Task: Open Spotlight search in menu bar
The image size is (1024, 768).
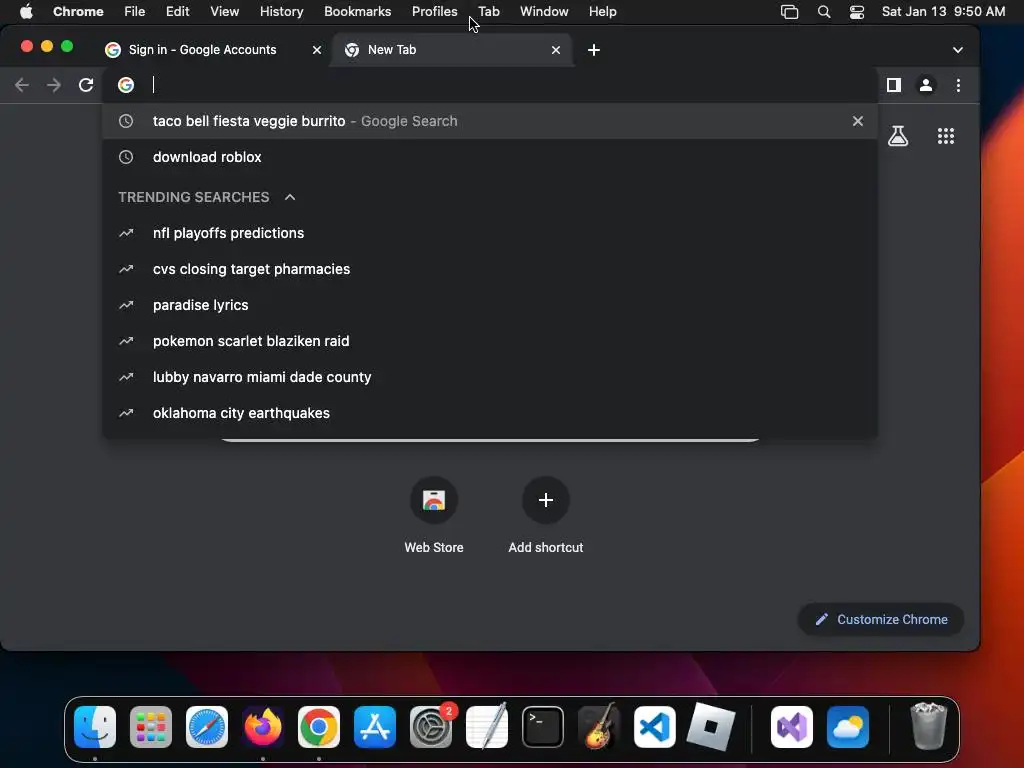Action: [x=824, y=12]
